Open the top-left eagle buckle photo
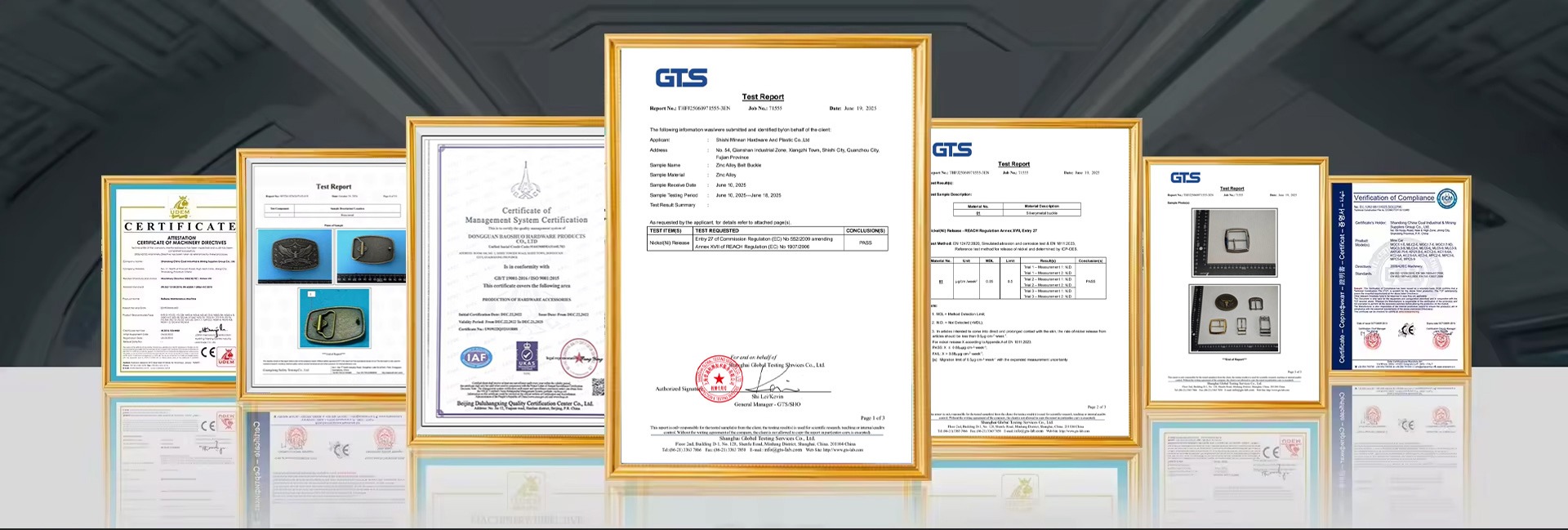 click(x=294, y=256)
